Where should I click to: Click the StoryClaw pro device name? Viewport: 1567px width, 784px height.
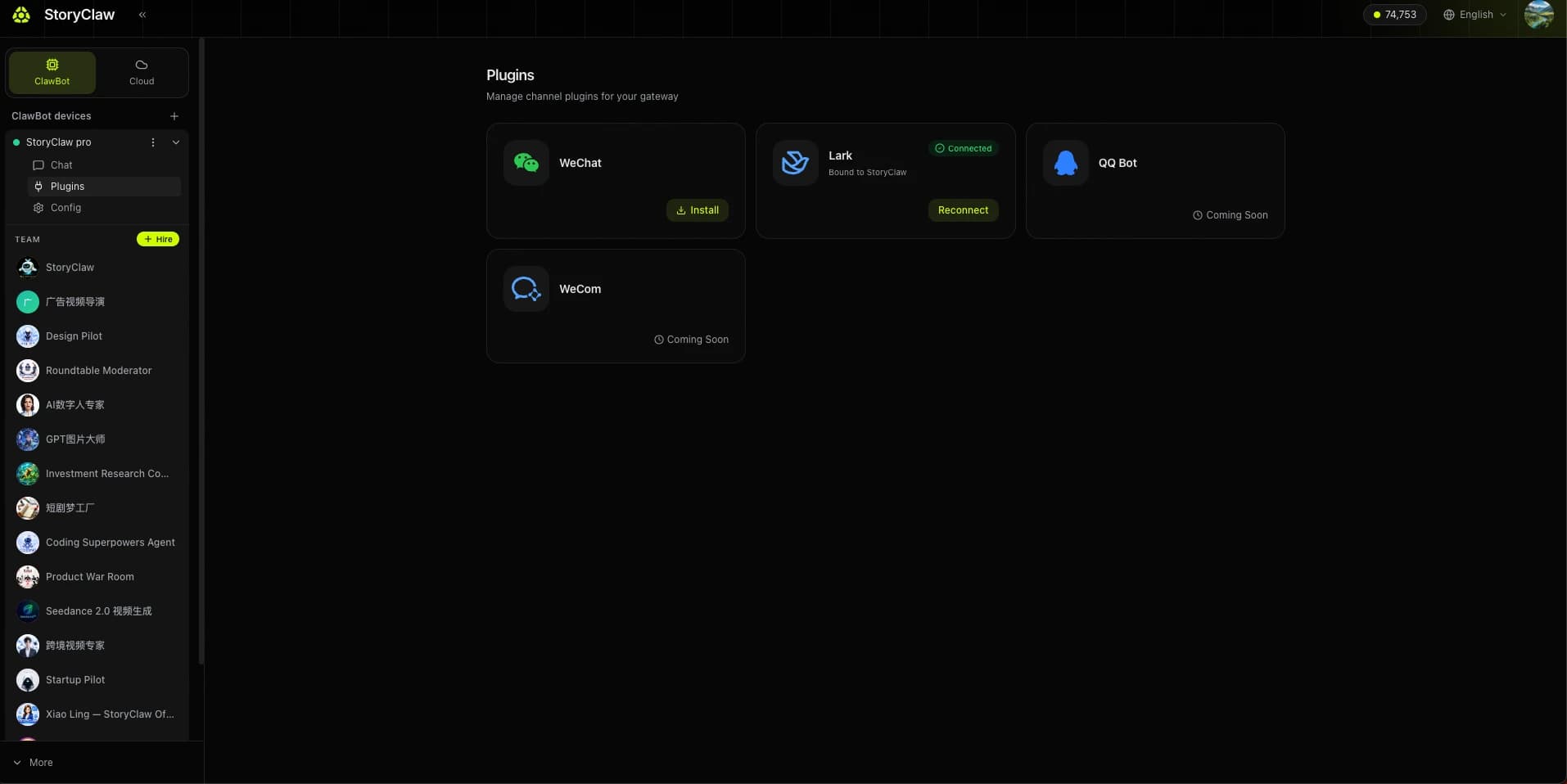59,142
